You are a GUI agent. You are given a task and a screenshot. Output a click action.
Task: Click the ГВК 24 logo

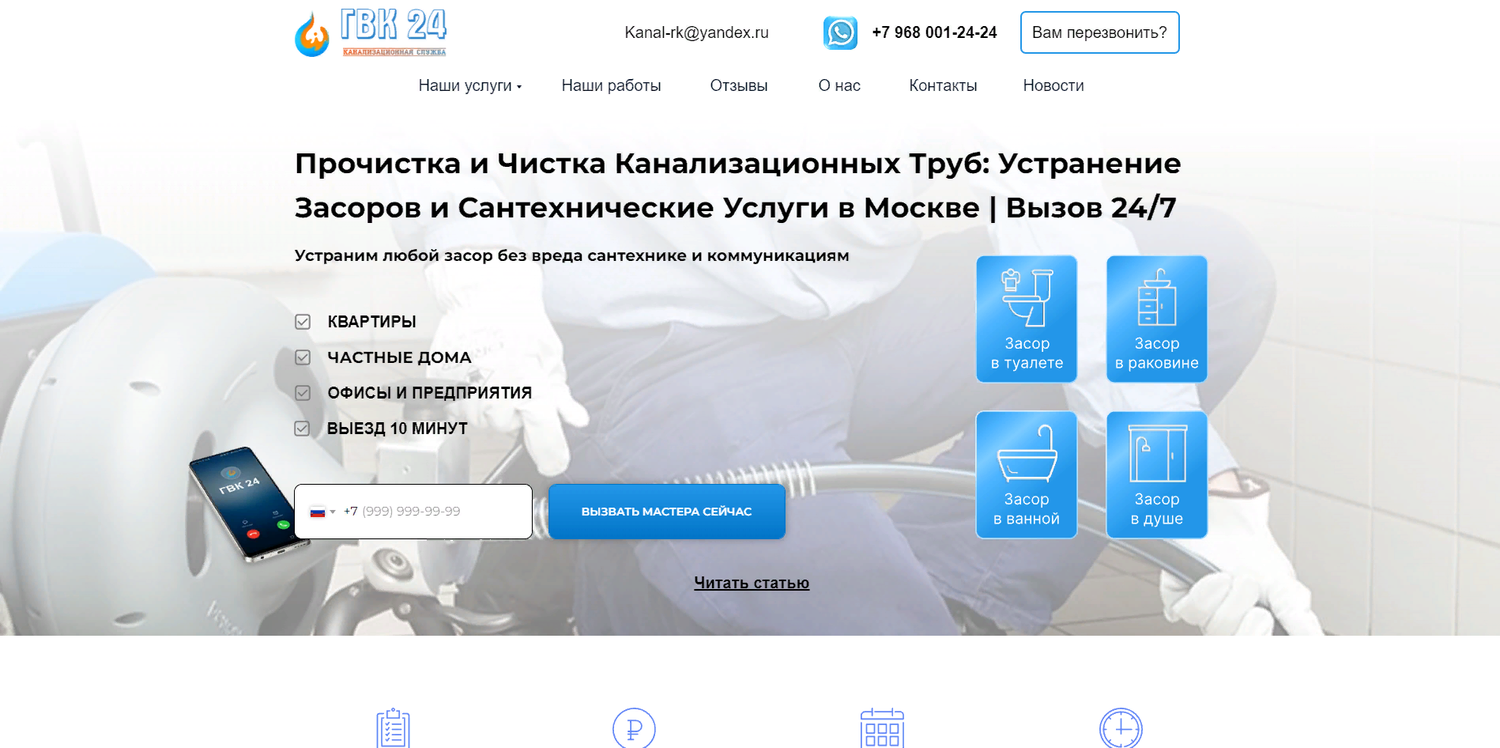point(370,33)
